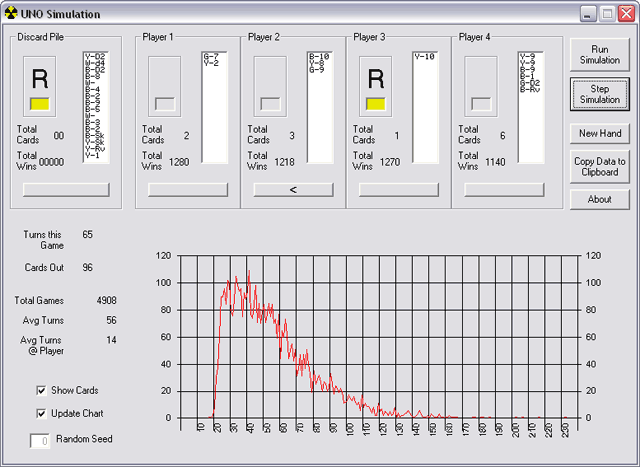Click Player 1's Total Wins value 1280
640x467 pixels.
pyautogui.click(x=179, y=162)
